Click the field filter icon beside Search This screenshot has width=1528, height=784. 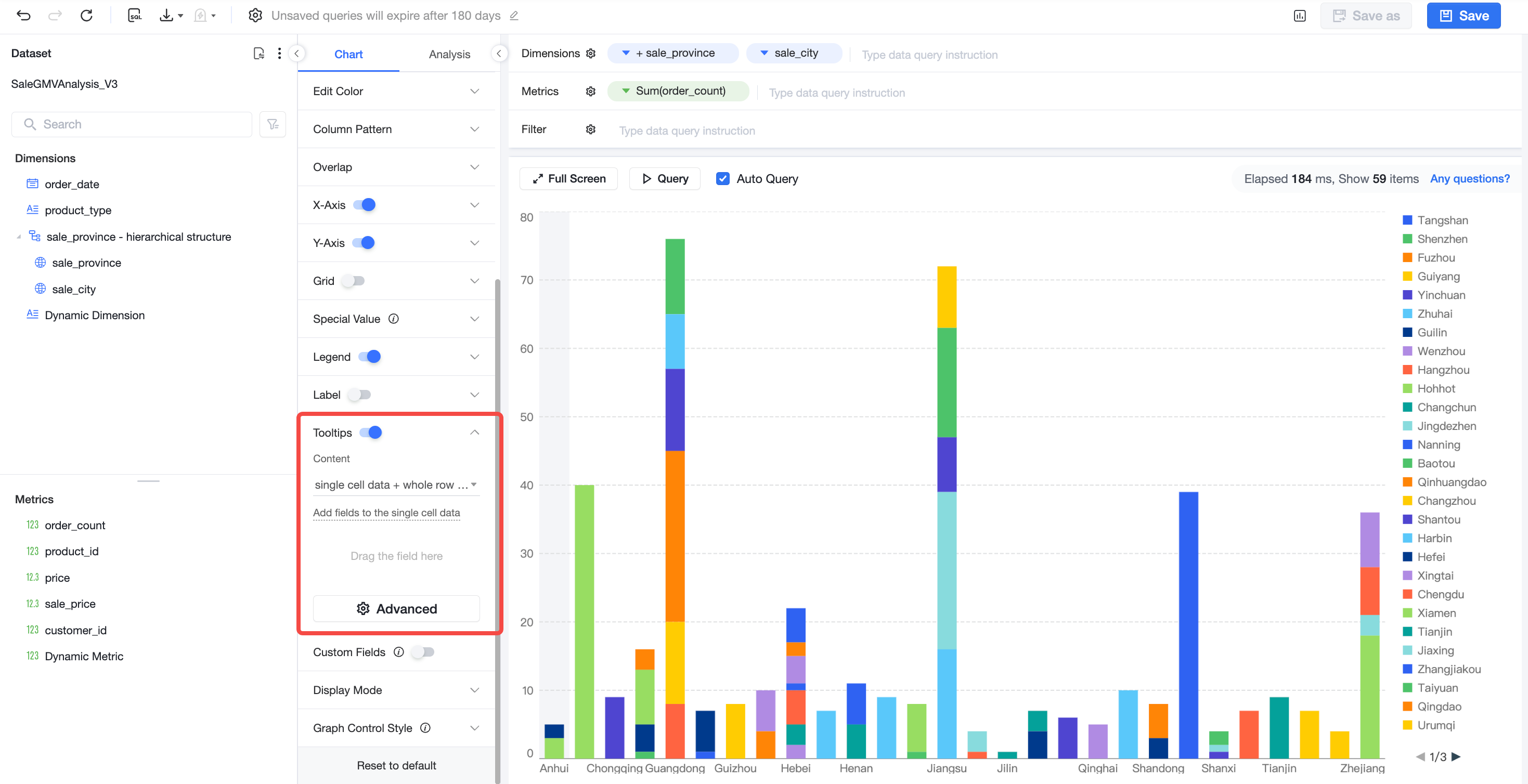click(273, 124)
